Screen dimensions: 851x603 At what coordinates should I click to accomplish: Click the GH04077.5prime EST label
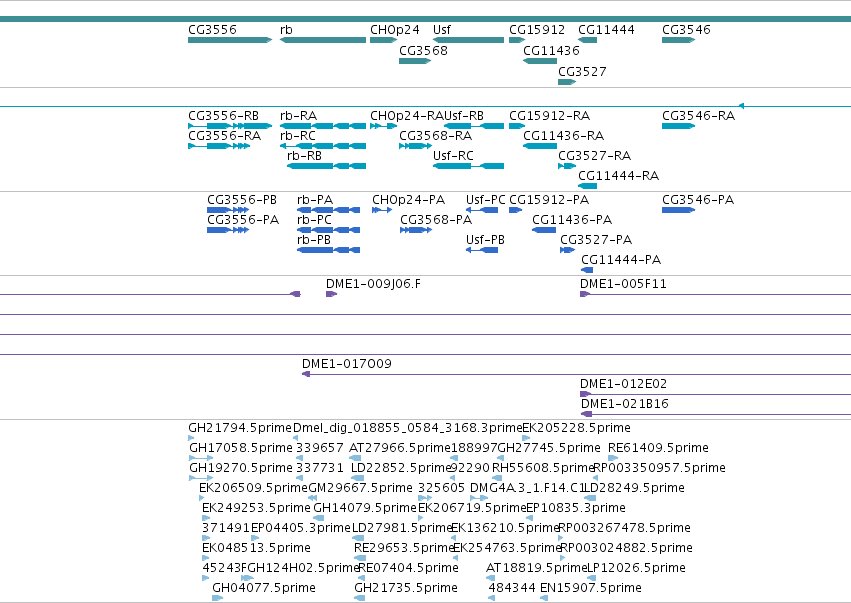(264, 588)
